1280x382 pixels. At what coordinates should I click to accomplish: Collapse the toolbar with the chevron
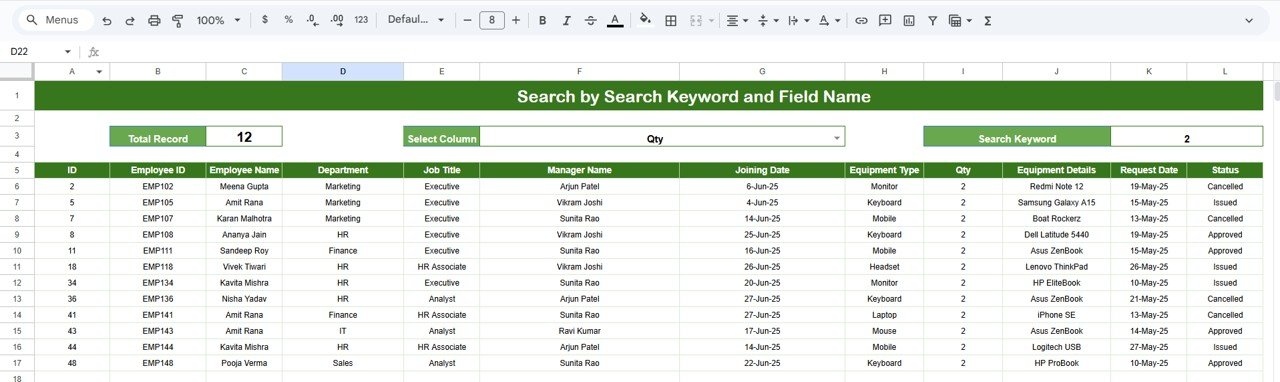1248,20
